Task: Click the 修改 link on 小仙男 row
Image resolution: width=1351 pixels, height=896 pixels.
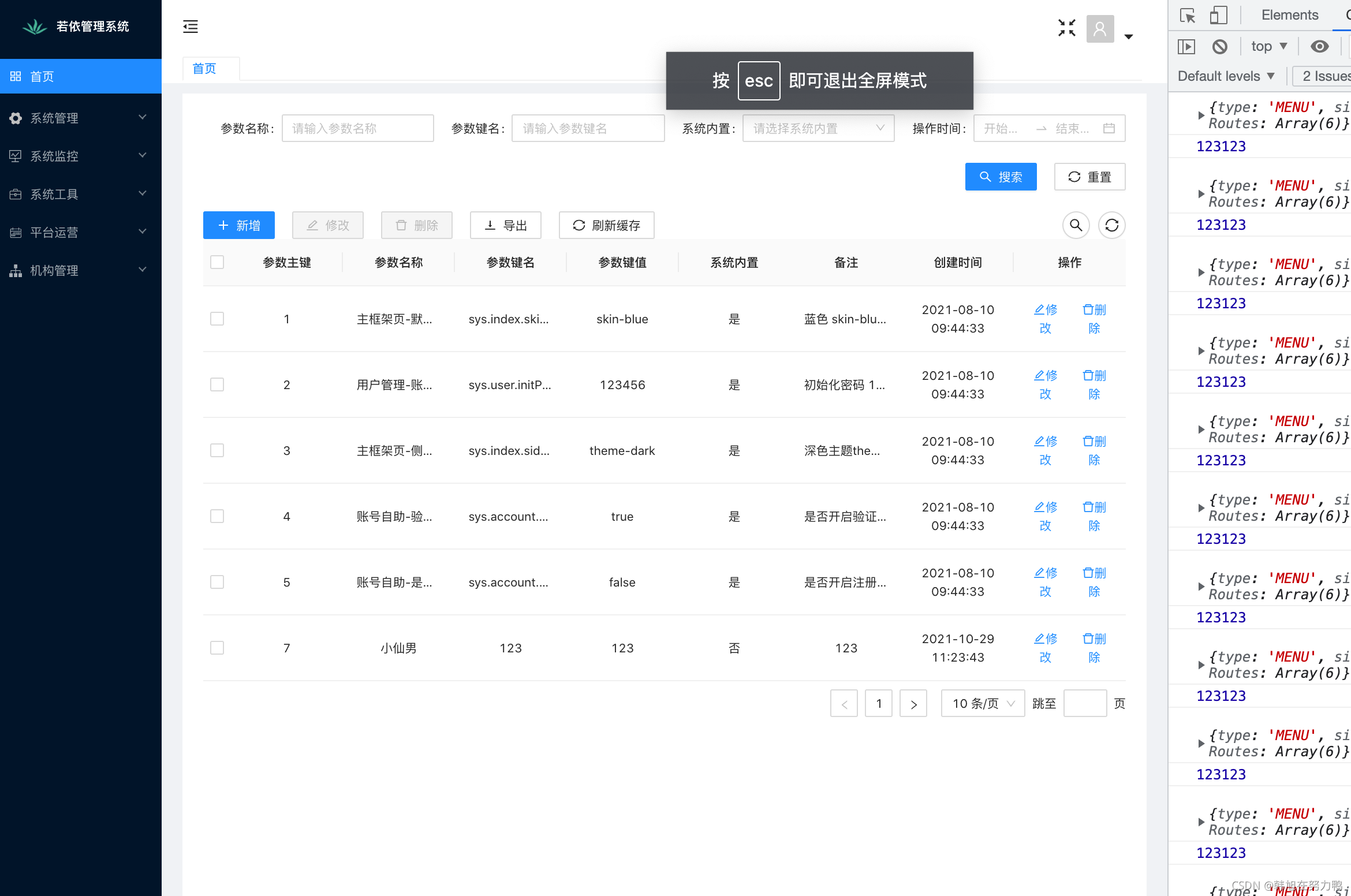Action: [1045, 648]
